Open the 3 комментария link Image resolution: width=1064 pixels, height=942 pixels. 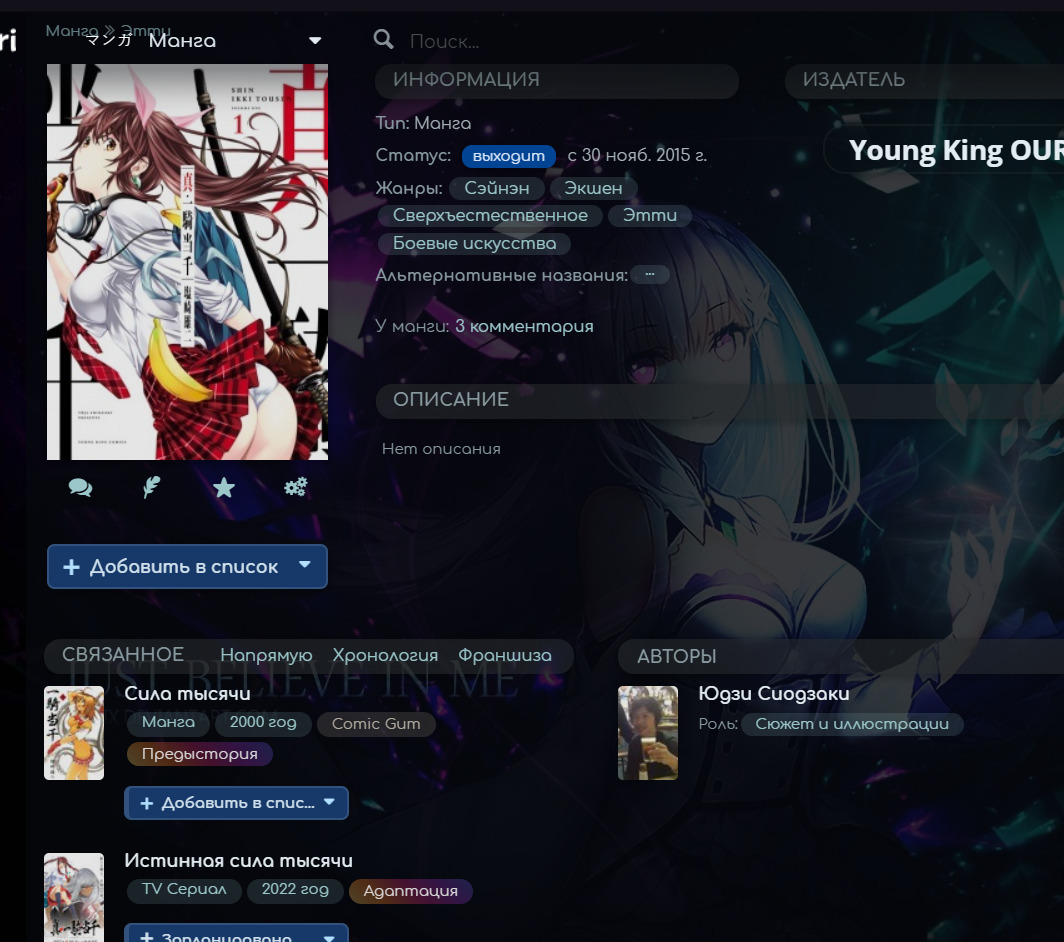click(524, 326)
